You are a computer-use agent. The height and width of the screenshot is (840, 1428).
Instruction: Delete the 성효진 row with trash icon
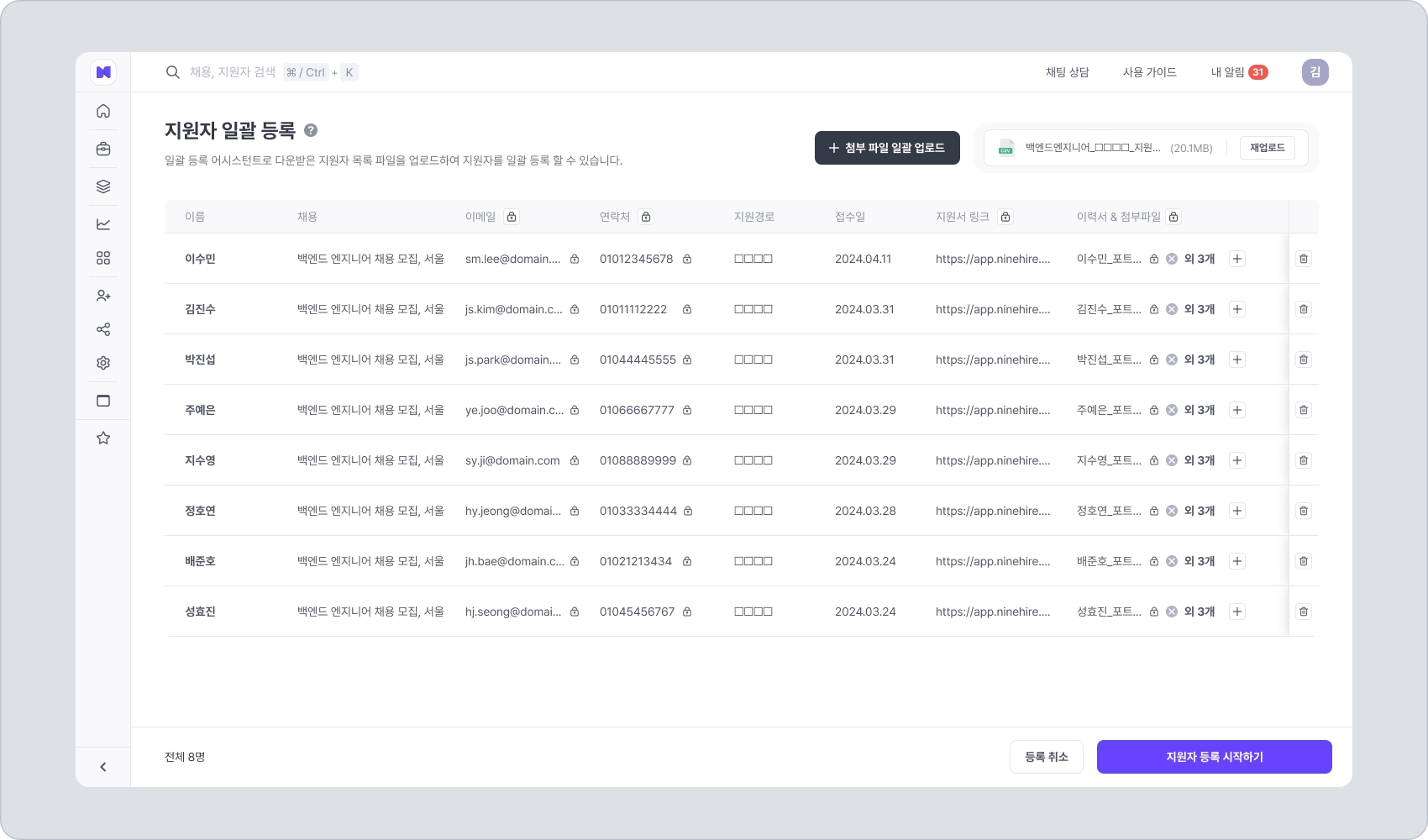tap(1304, 612)
